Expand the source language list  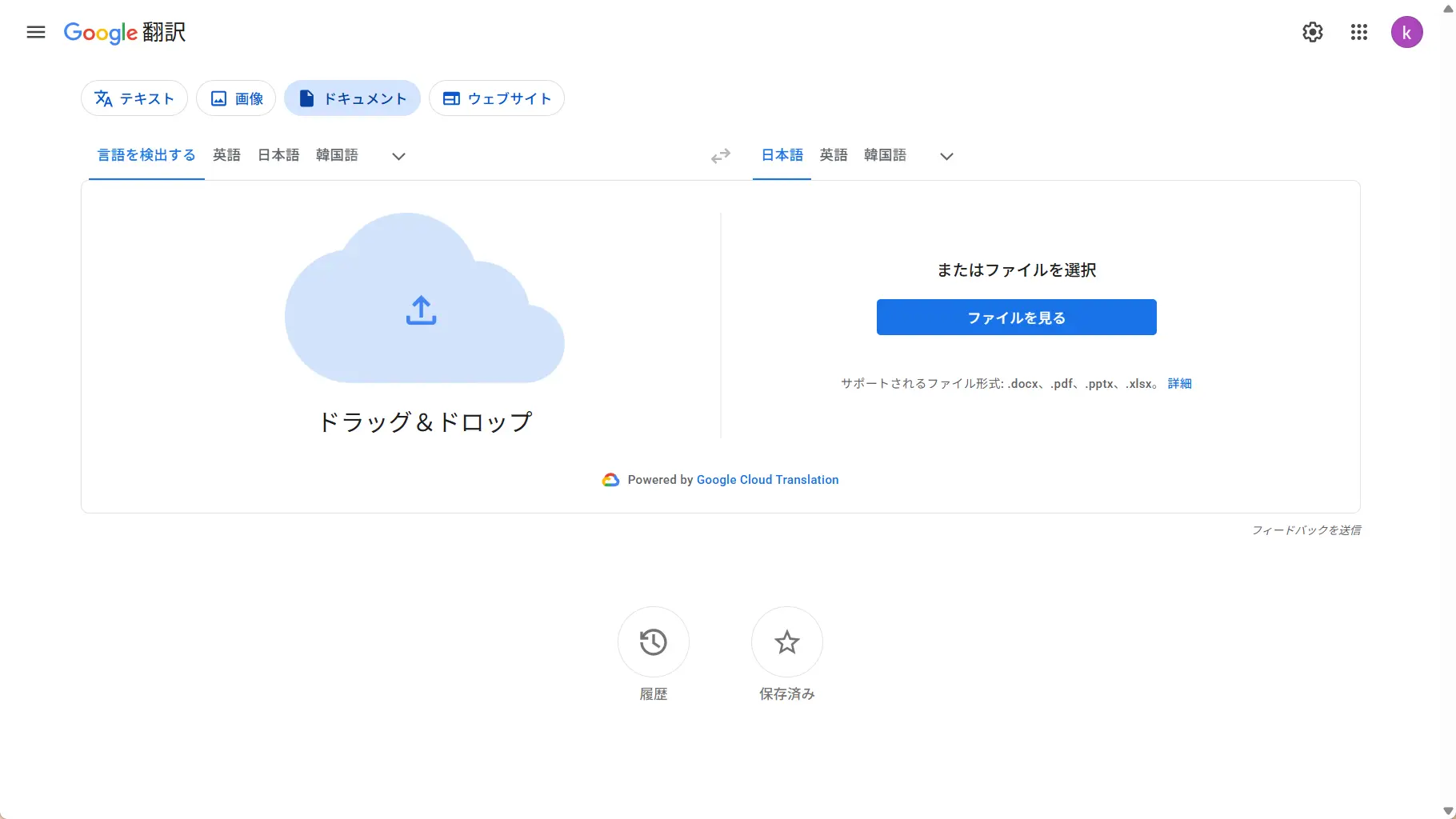click(398, 156)
